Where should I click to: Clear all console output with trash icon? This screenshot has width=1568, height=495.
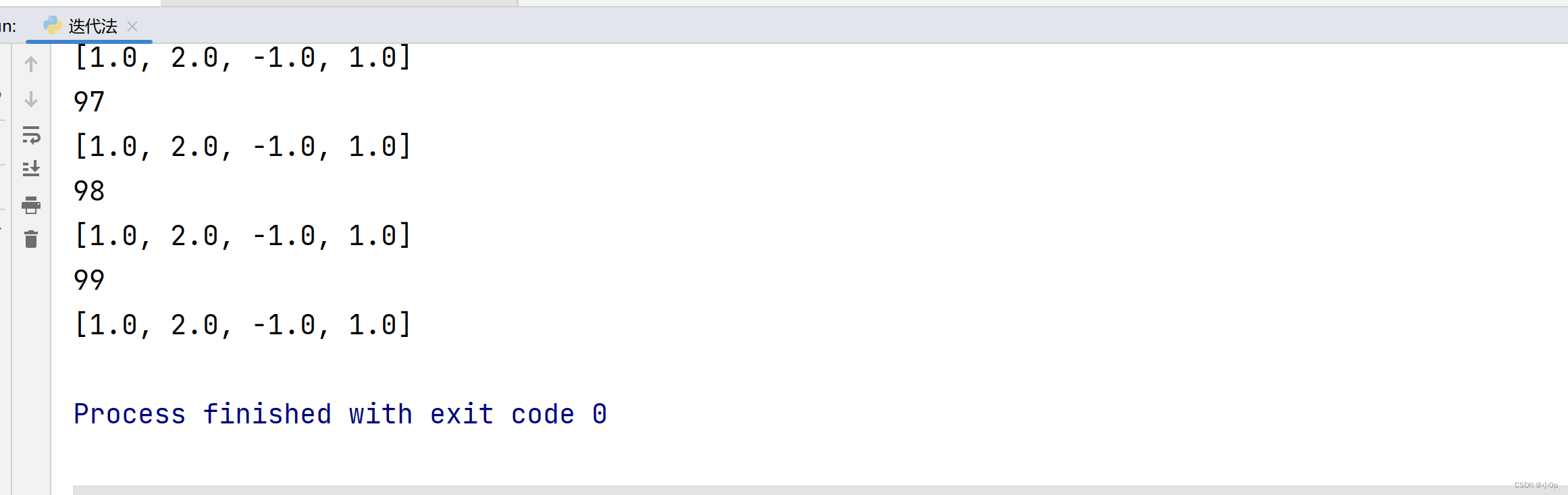(x=31, y=239)
